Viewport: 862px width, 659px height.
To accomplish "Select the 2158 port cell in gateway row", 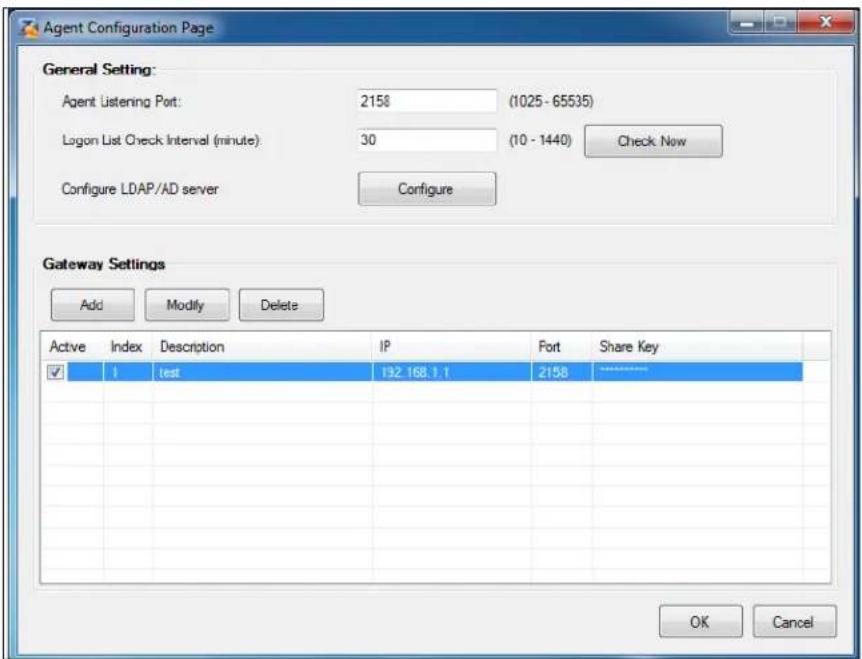I will (x=561, y=372).
